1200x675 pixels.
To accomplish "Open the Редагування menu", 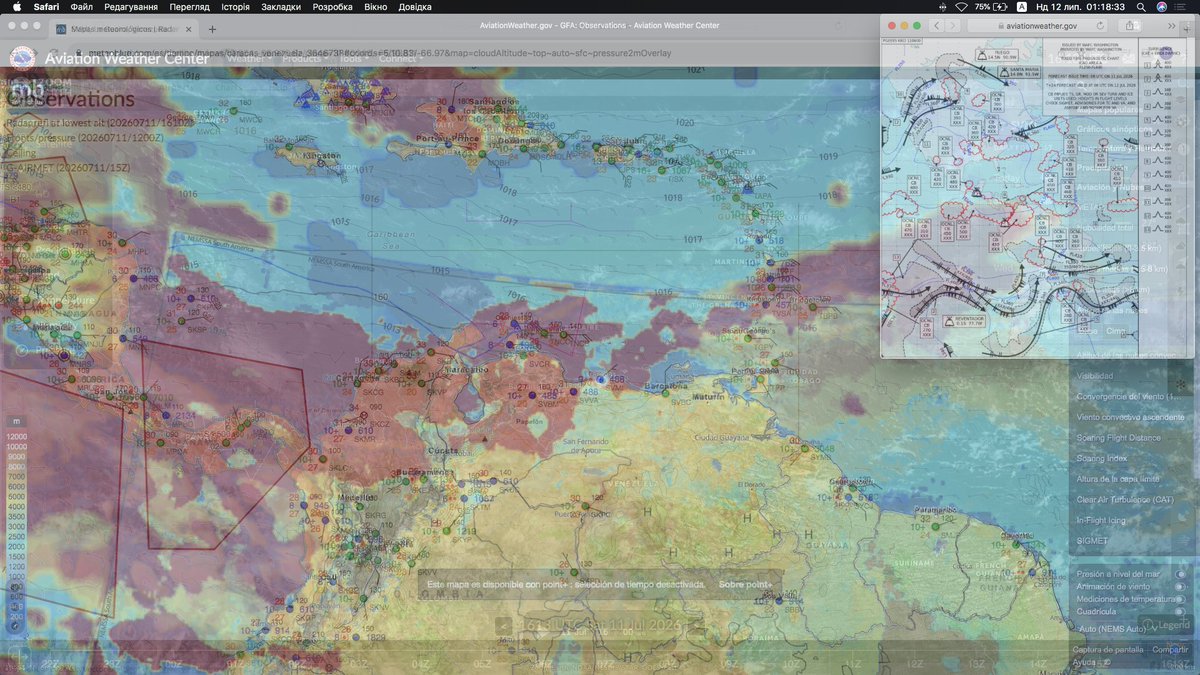I will click(x=130, y=6).
